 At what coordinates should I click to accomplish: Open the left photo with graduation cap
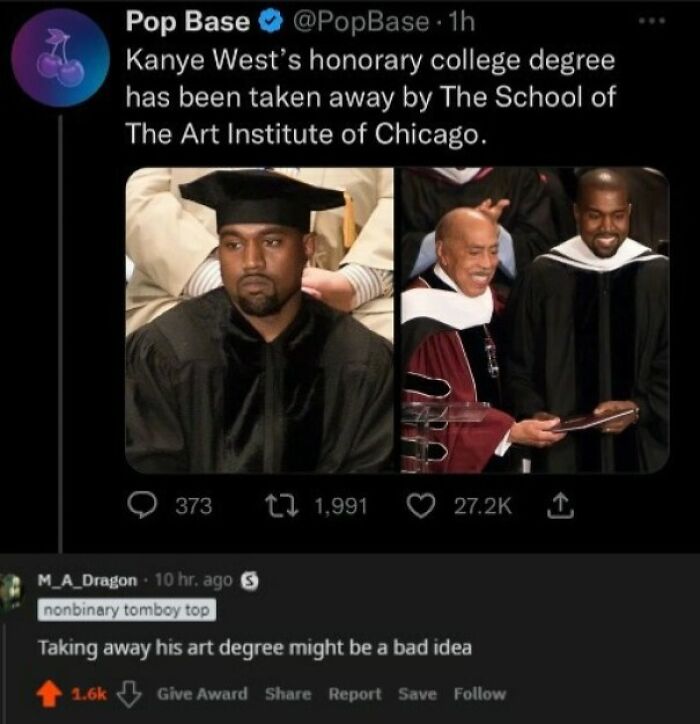[260, 320]
